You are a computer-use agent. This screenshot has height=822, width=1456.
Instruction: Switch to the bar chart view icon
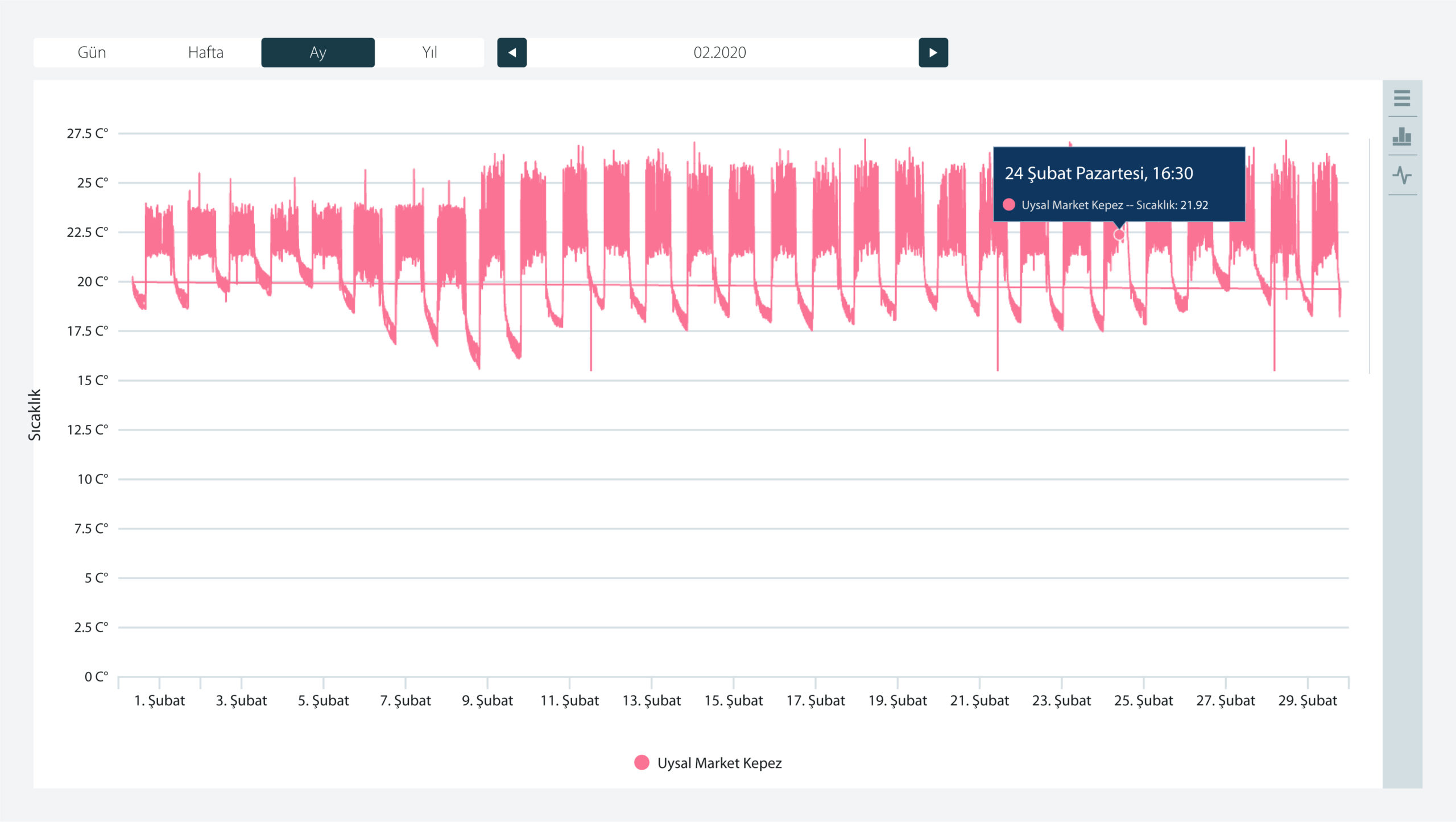coord(1402,137)
